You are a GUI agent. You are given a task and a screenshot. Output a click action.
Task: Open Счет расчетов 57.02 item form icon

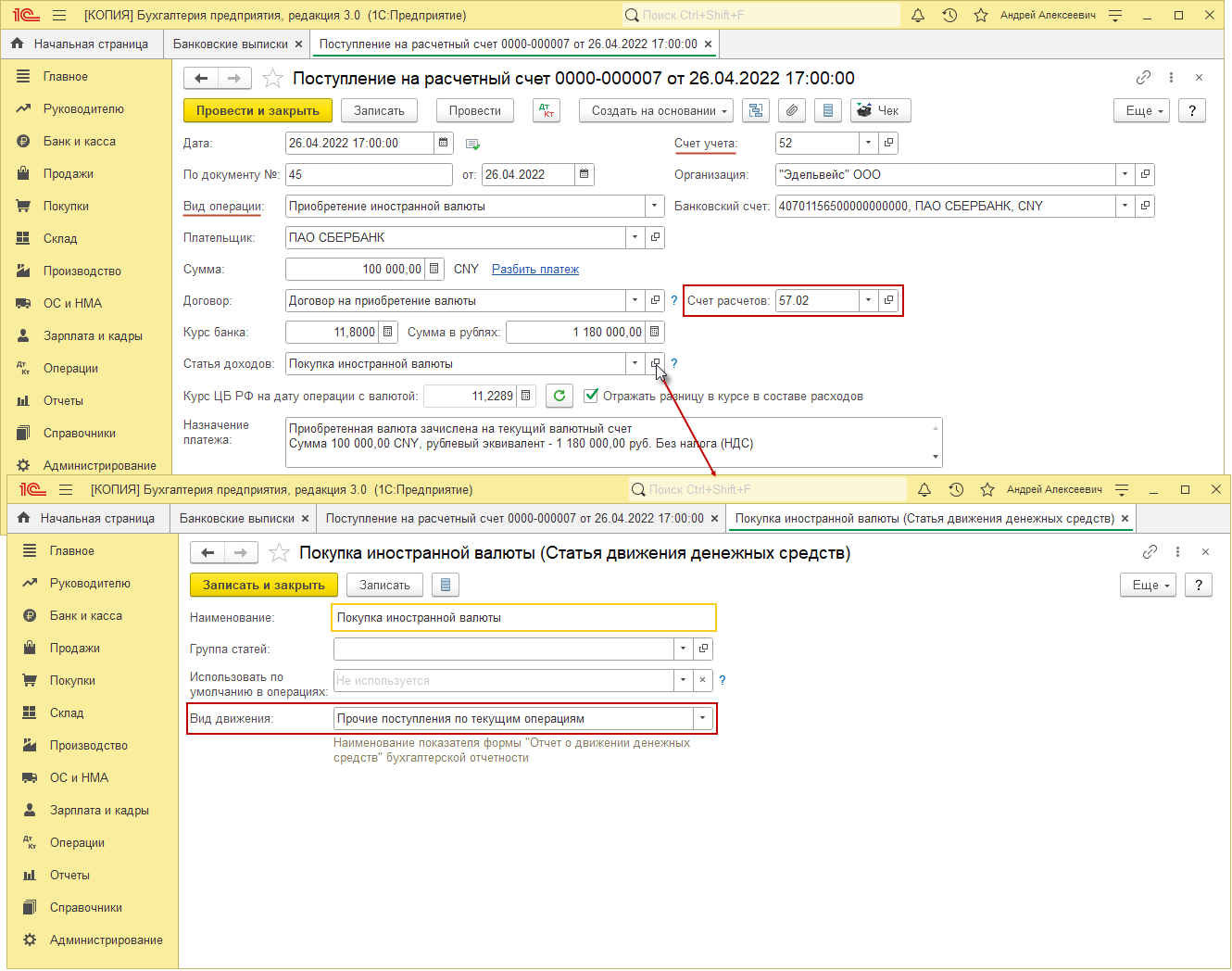point(888,300)
